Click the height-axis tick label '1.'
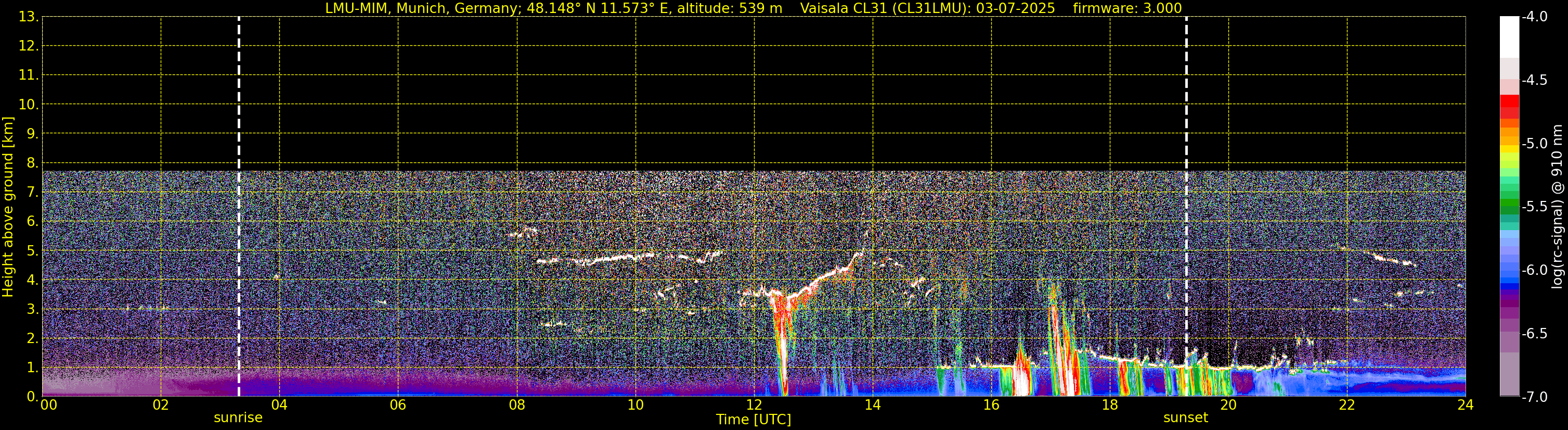The width and height of the screenshot is (1568, 430). point(33,368)
